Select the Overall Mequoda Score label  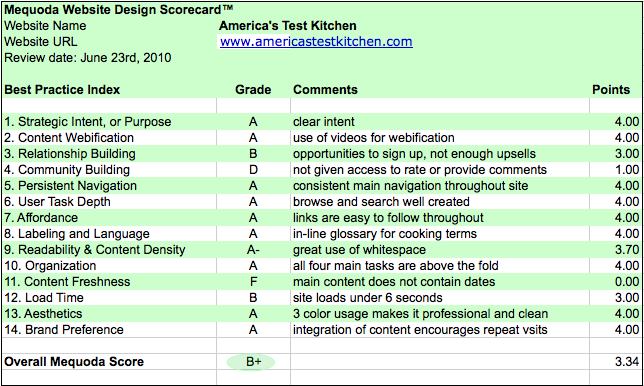coord(74,362)
